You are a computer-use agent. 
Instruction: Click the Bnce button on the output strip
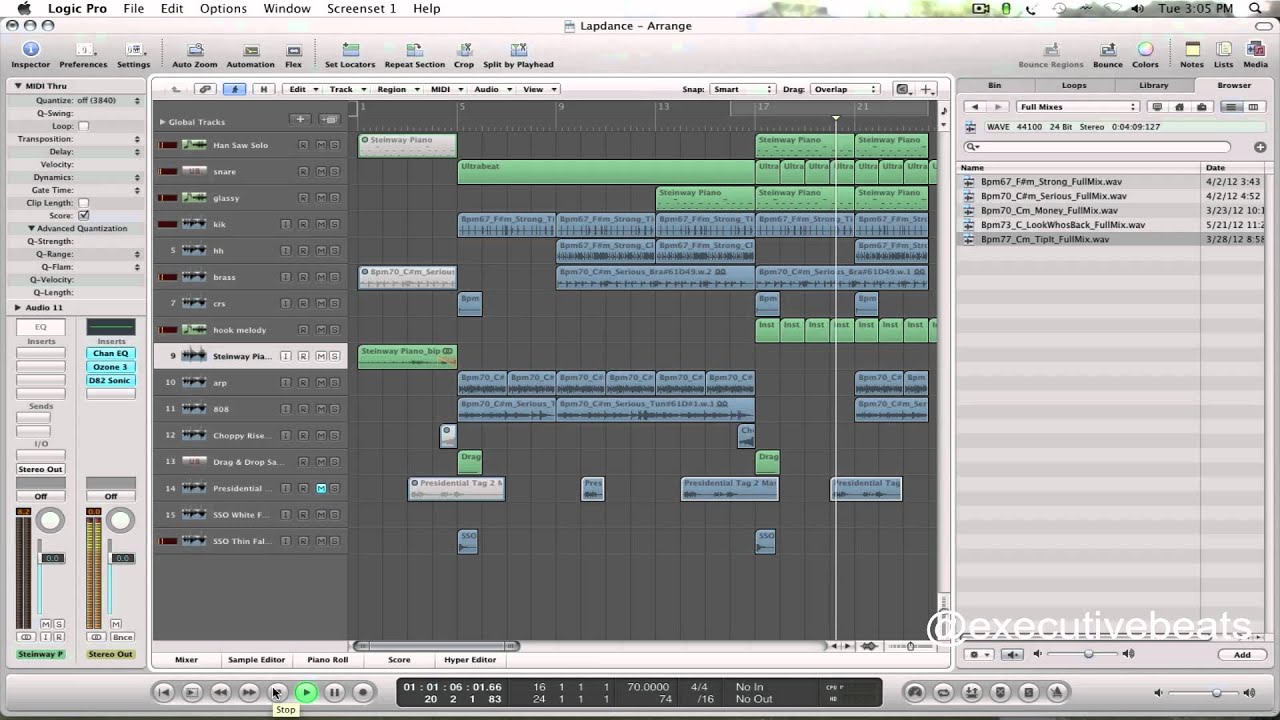[123, 637]
